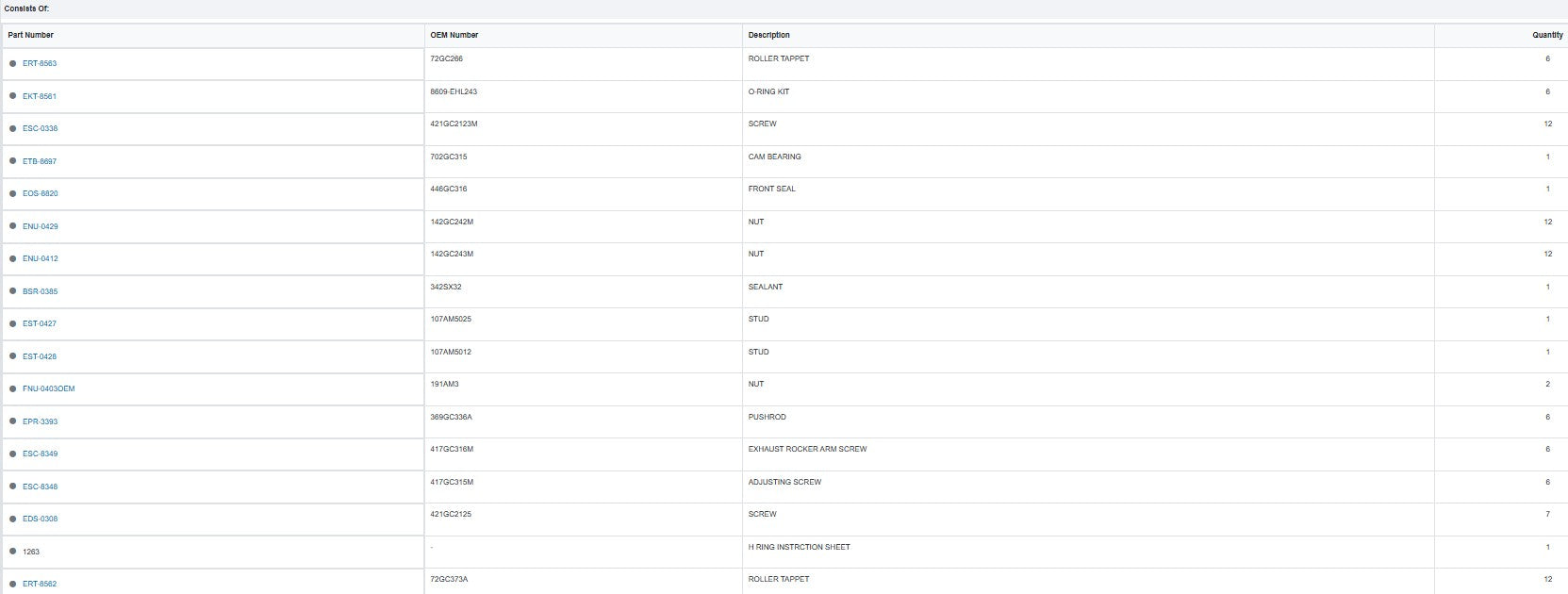Open exhaust rocker arm screw ESC-8349
Image resolution: width=1568 pixels, height=594 pixels.
click(40, 454)
